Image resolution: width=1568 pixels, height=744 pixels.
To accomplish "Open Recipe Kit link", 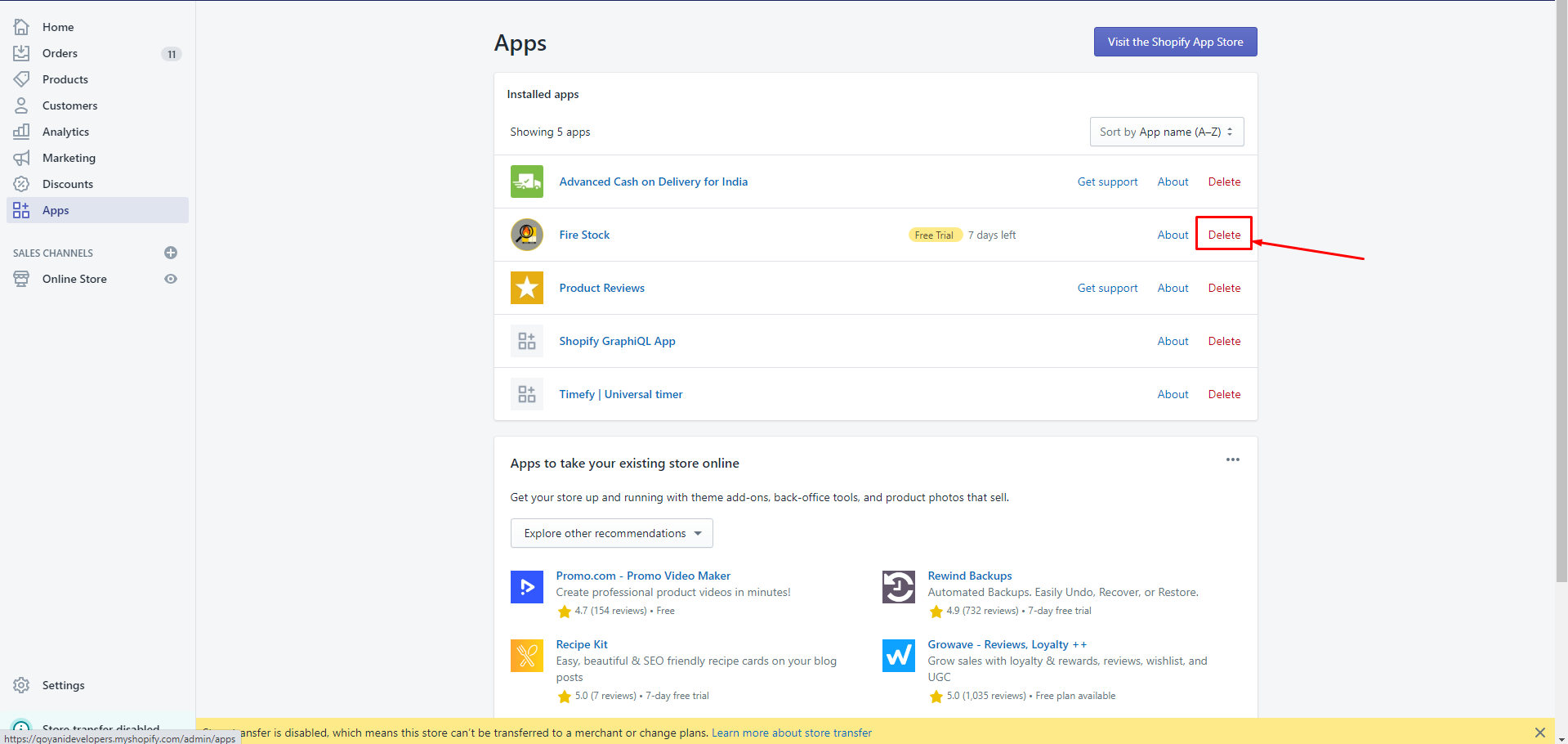I will 582,644.
